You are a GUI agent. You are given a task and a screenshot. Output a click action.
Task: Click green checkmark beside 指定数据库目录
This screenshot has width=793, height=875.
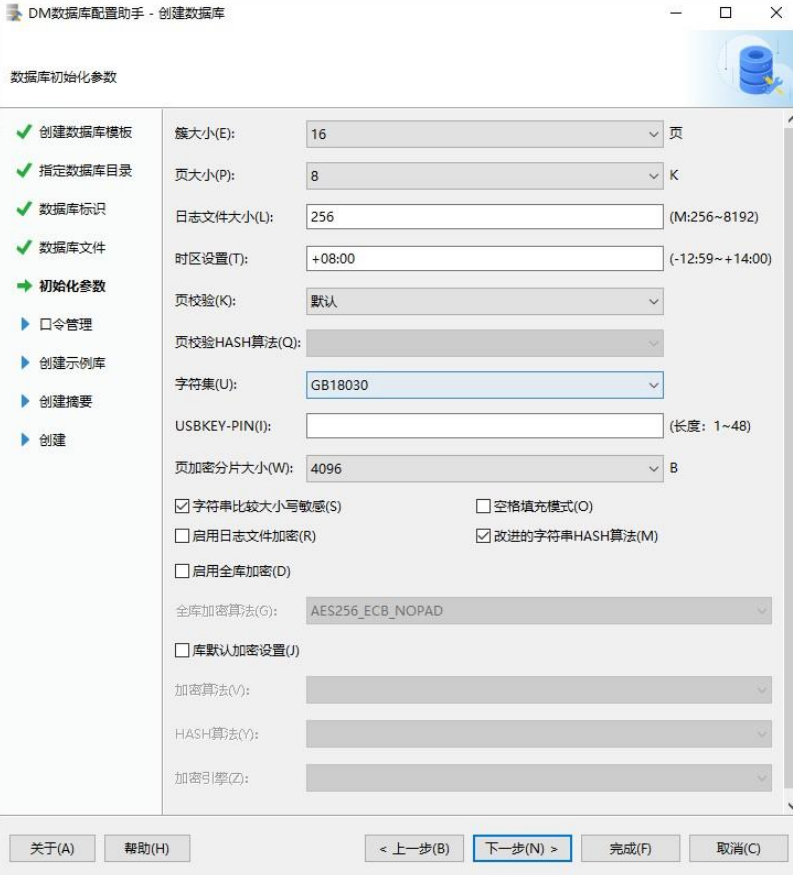[24, 171]
